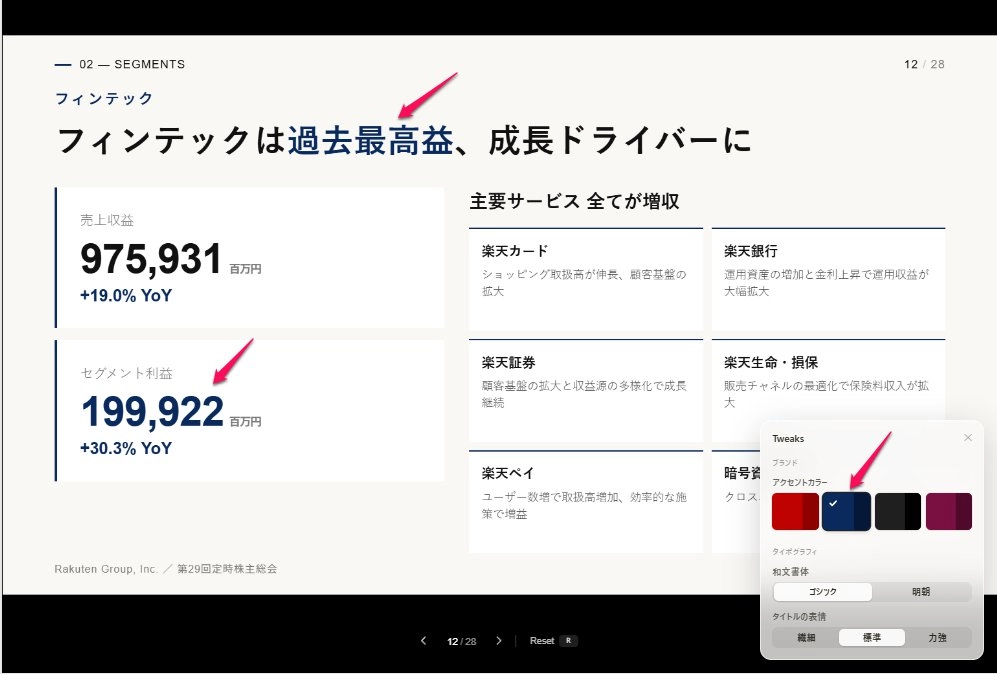Image resolution: width=997 pixels, height=674 pixels.
Task: Select the 楽天ペイ service card
Action: (586, 502)
